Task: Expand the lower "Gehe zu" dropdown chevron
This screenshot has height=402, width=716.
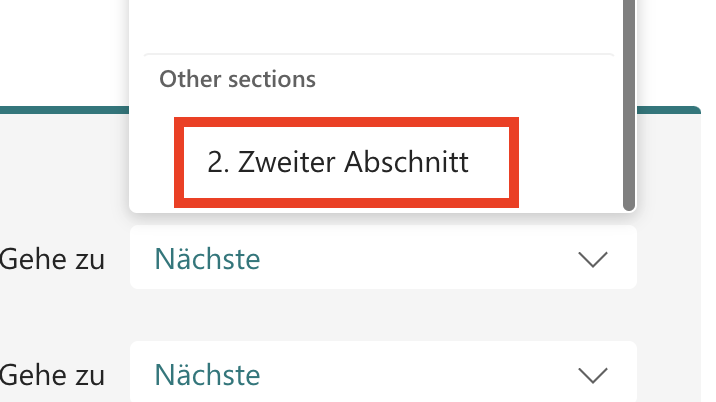Action: pos(593,375)
